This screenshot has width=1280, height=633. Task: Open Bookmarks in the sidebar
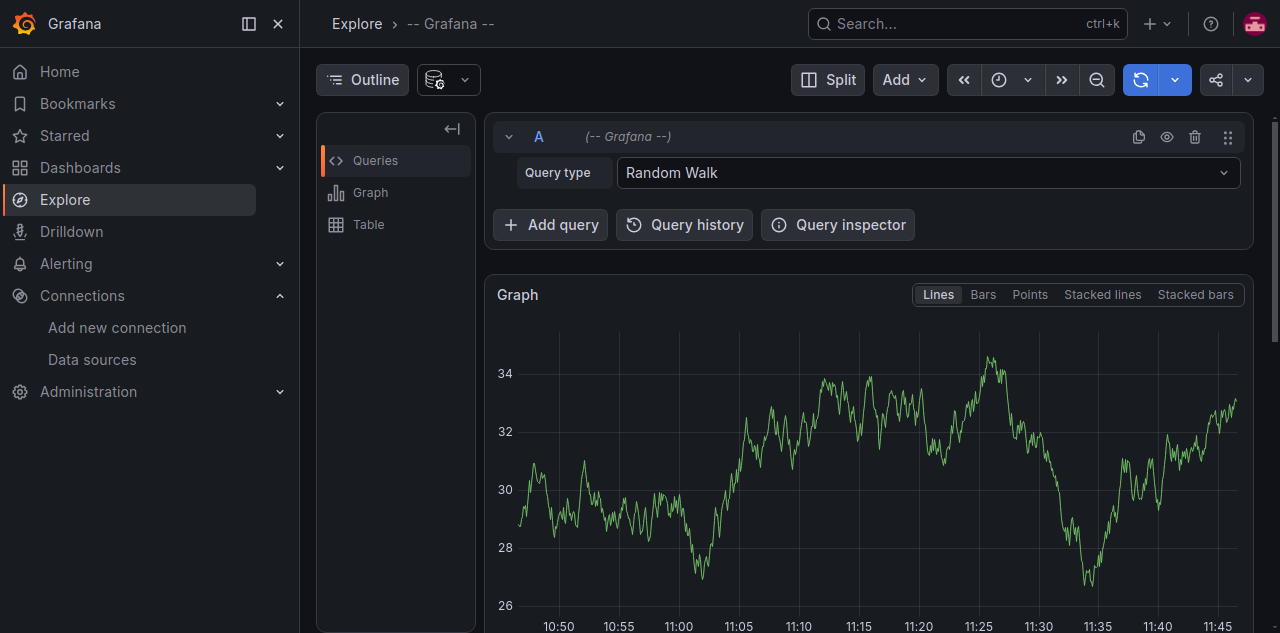[x=77, y=104]
